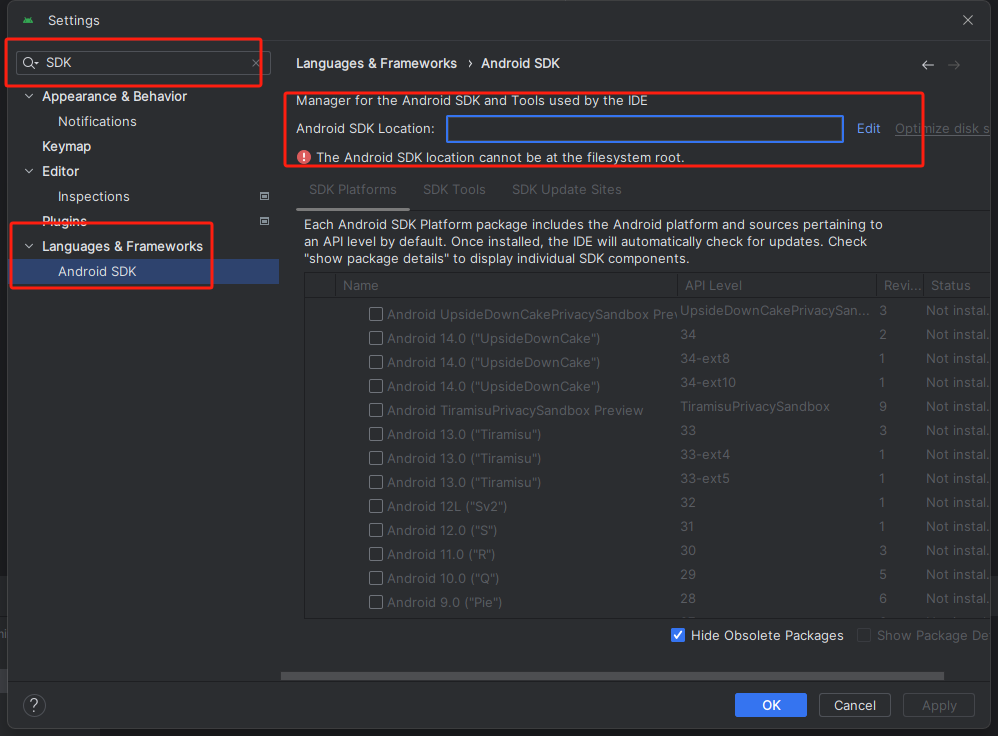The width and height of the screenshot is (998, 736).
Task: Switch to SDK Tools tab
Action: tap(454, 190)
